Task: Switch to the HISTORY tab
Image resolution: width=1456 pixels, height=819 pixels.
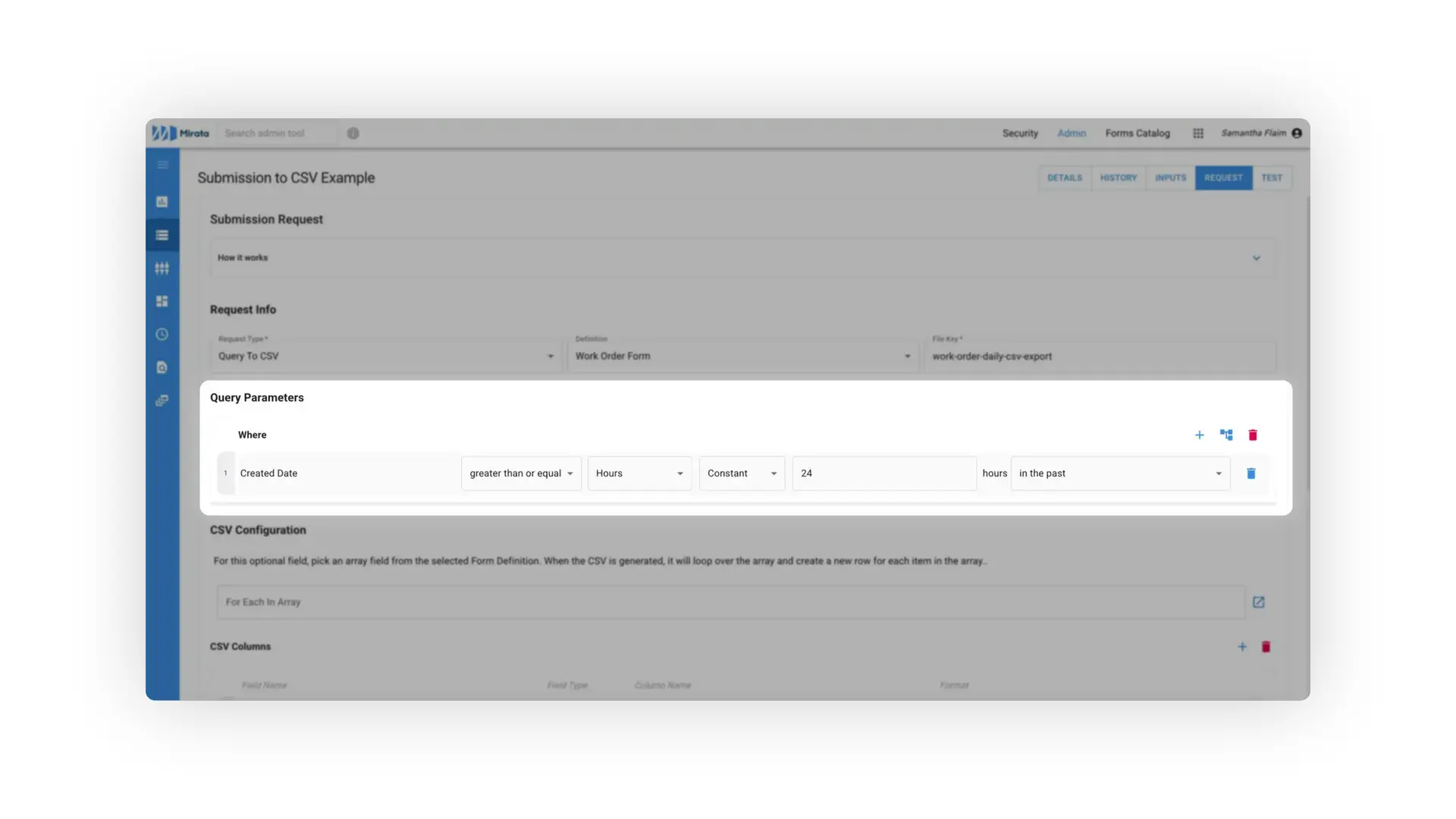Action: click(1118, 177)
